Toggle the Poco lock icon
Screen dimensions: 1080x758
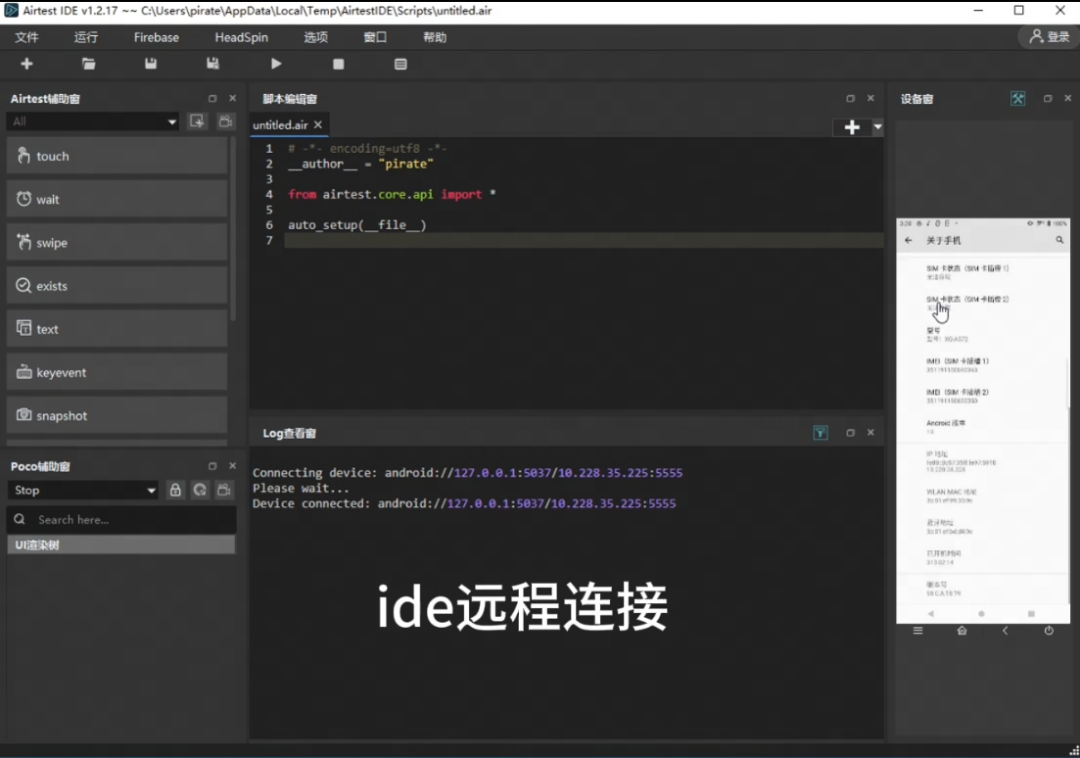pyautogui.click(x=176, y=490)
